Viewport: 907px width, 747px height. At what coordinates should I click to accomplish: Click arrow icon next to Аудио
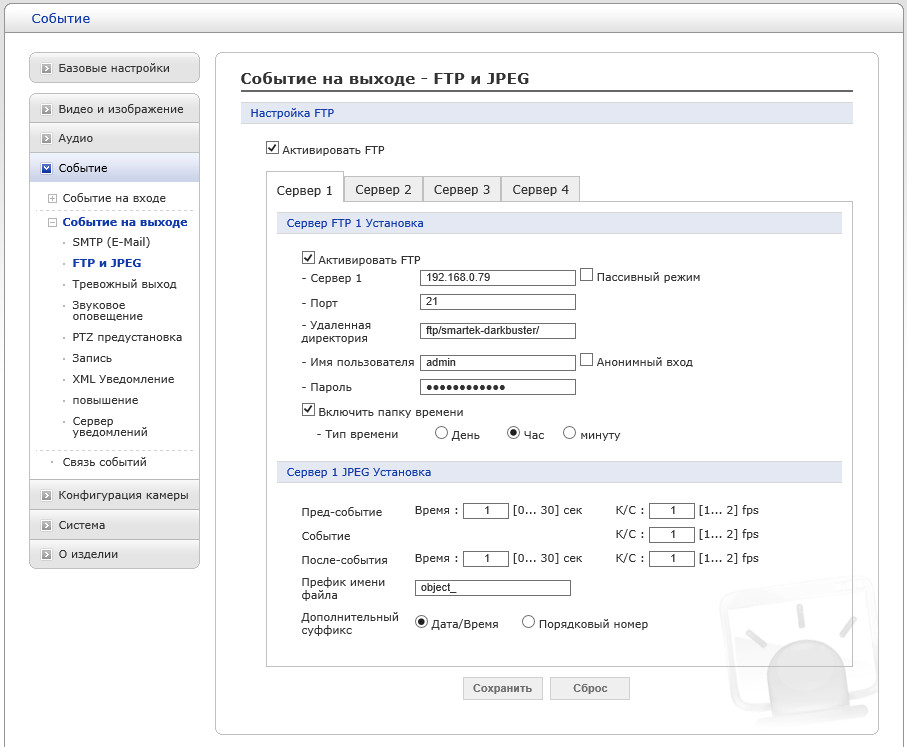click(x=47, y=139)
